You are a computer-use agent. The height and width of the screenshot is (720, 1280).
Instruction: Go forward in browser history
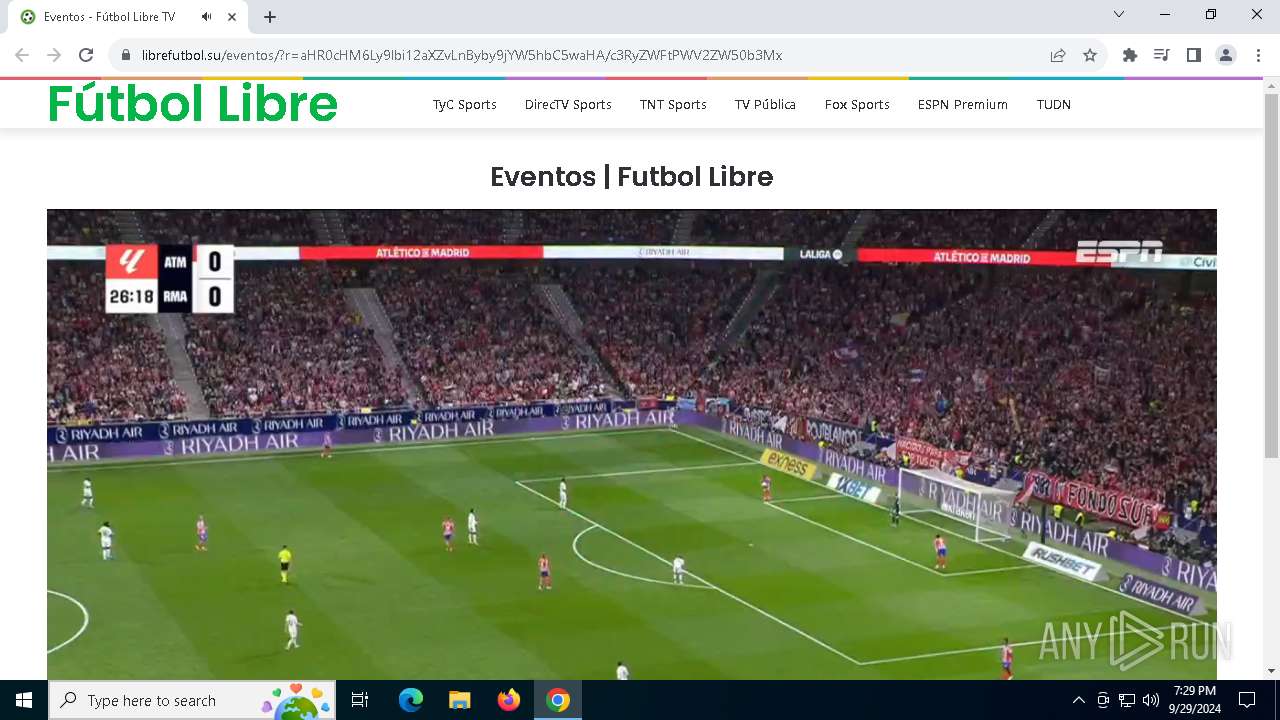54,55
